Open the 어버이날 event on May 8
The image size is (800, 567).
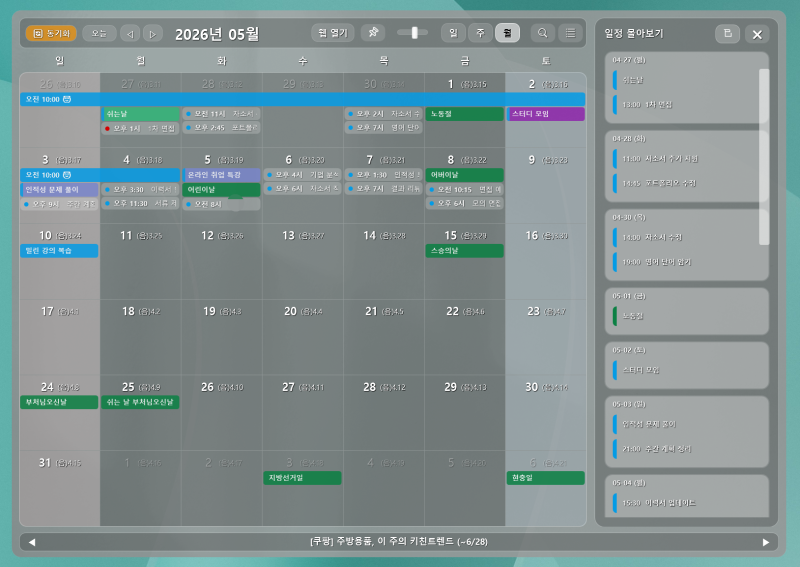pyautogui.click(x=465, y=175)
